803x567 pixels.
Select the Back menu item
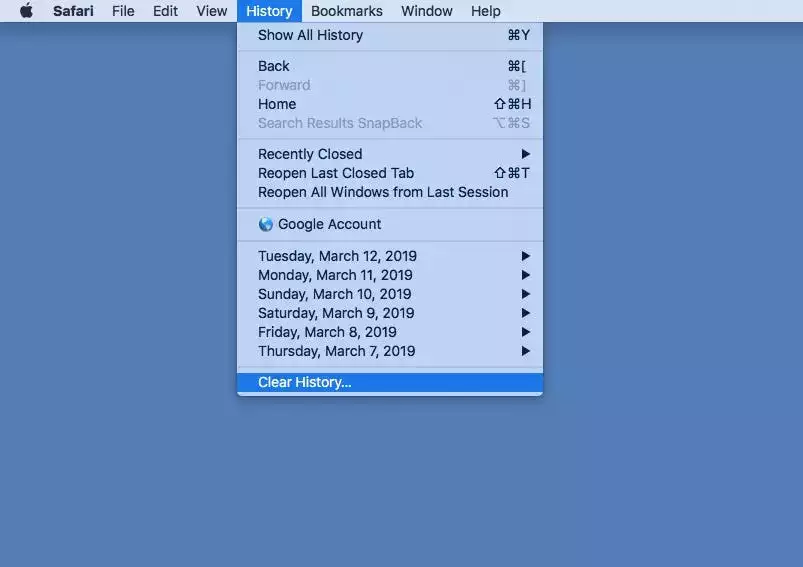pyautogui.click(x=390, y=66)
